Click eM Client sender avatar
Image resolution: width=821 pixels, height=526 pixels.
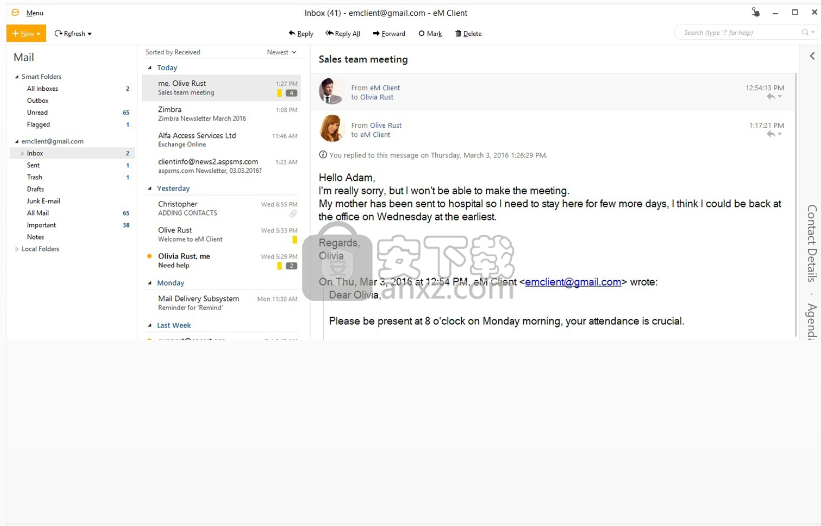[x=331, y=91]
